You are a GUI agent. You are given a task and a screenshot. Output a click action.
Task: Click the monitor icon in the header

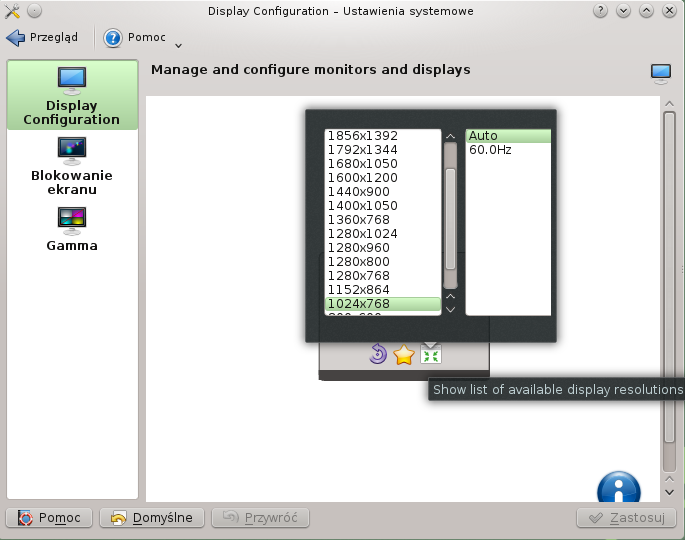coord(660,72)
